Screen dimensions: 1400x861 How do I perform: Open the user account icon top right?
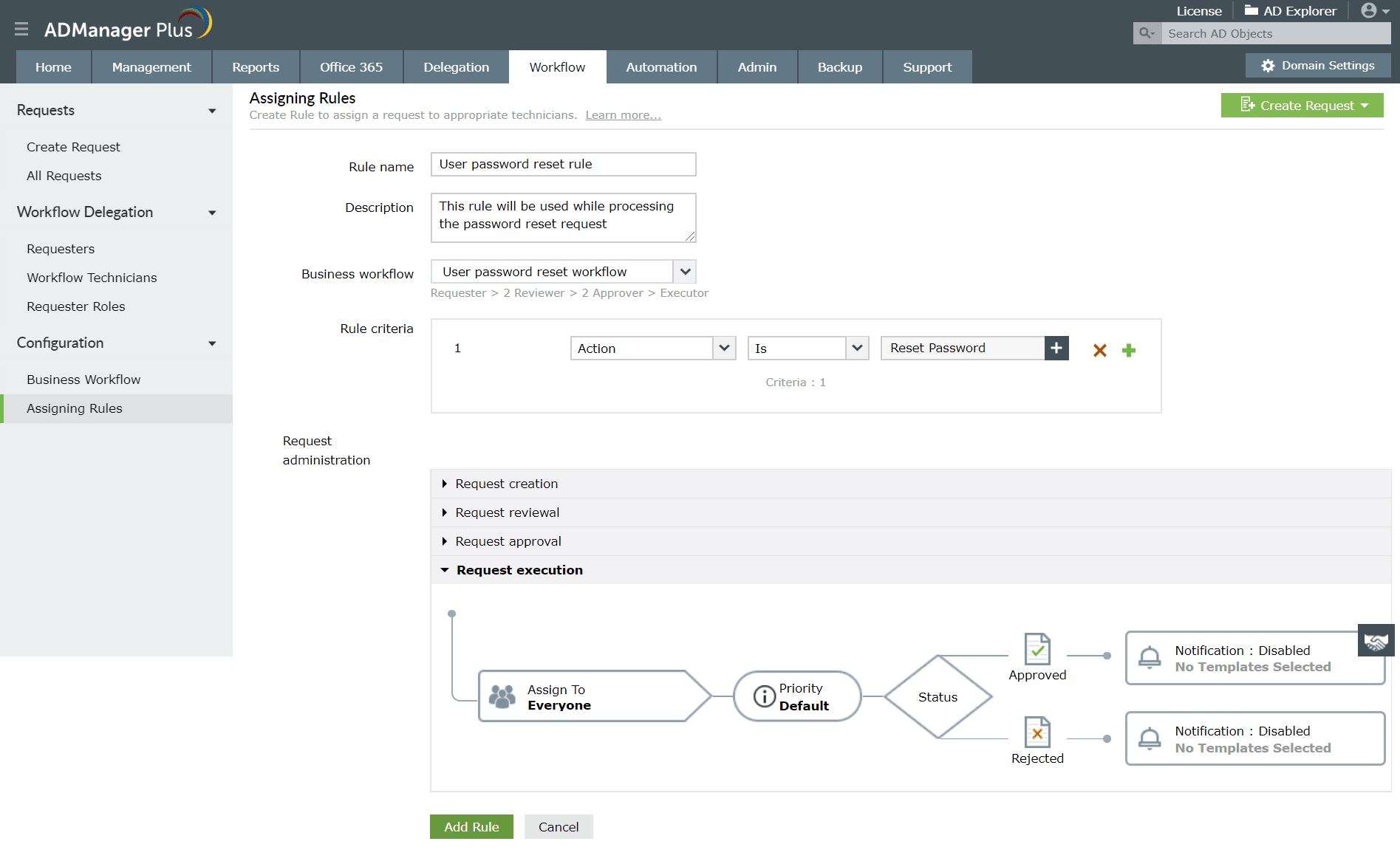tap(1367, 10)
